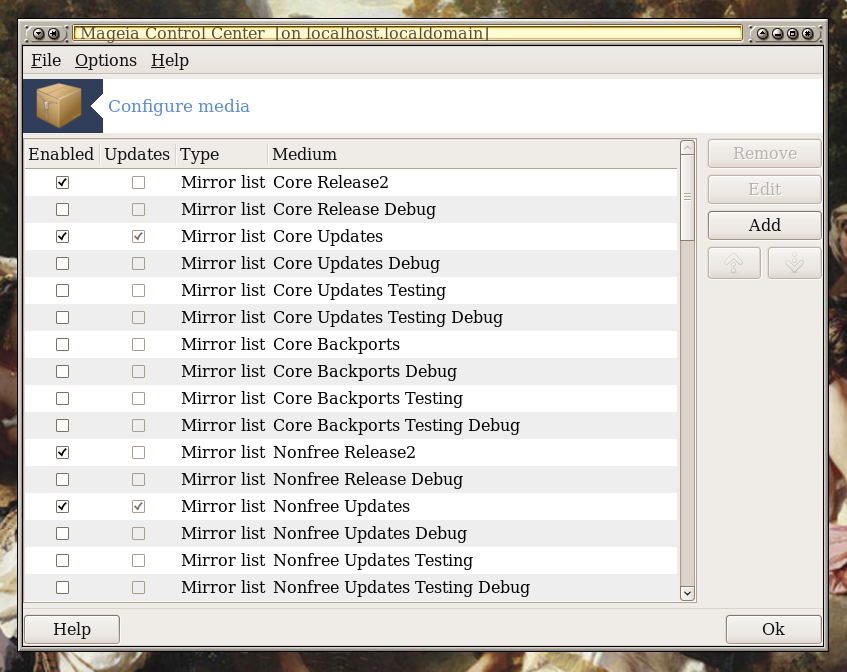The image size is (847, 672).
Task: Click the move-up arrow button beside the list
Action: tap(734, 263)
